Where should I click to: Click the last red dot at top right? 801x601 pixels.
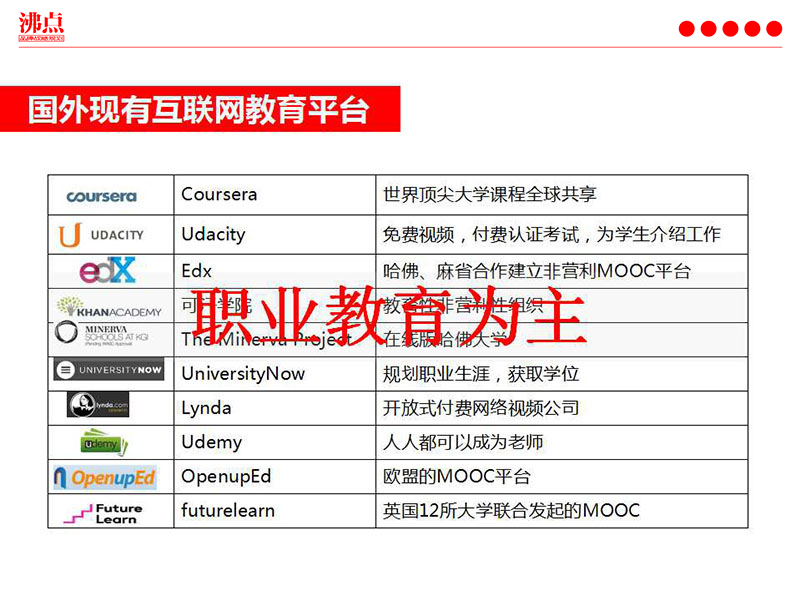coord(773,29)
